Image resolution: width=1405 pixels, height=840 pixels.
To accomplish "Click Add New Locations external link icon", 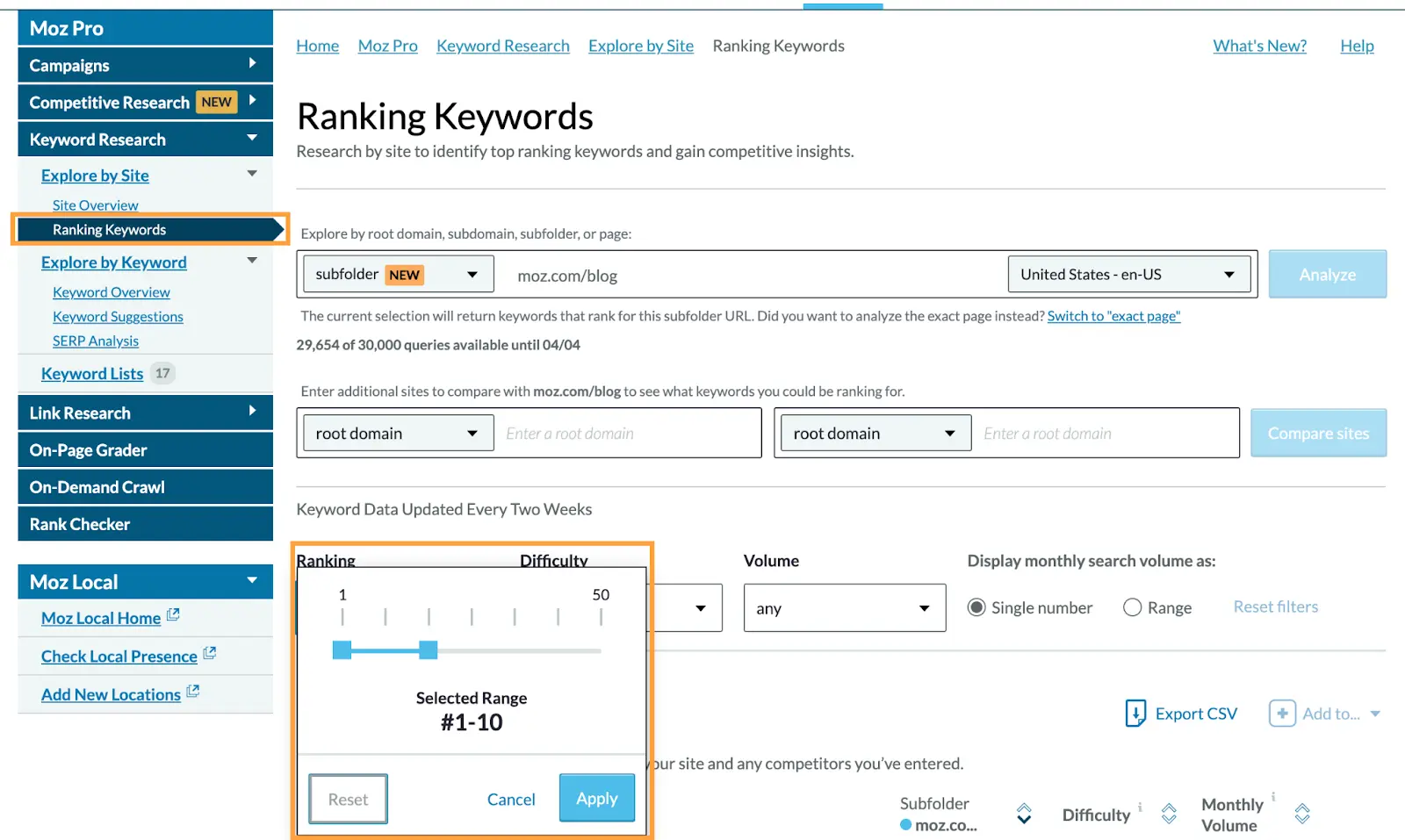I will 193,692.
